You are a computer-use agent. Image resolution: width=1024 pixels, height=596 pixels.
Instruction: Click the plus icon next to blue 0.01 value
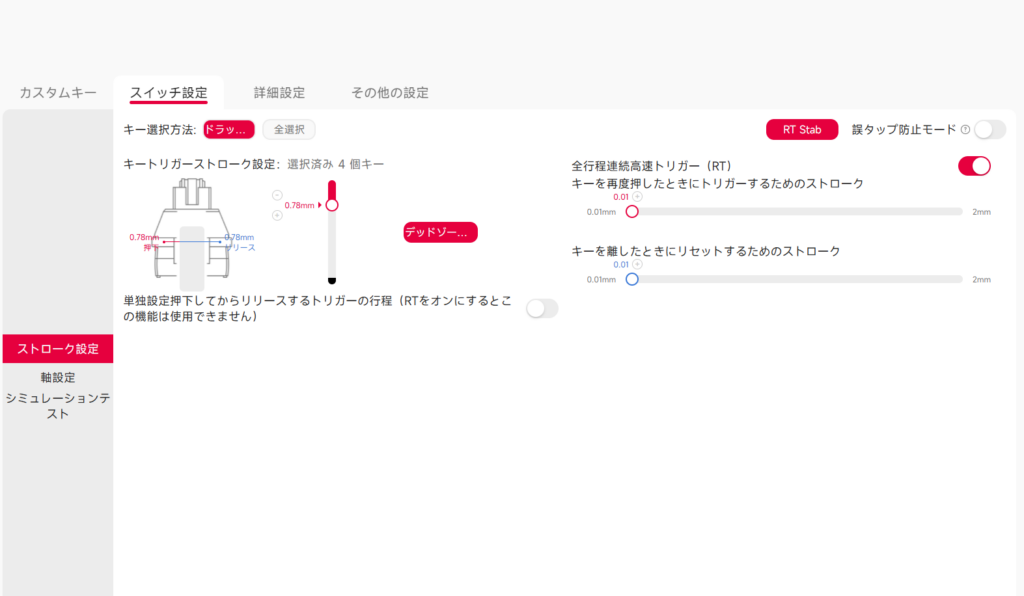(638, 265)
